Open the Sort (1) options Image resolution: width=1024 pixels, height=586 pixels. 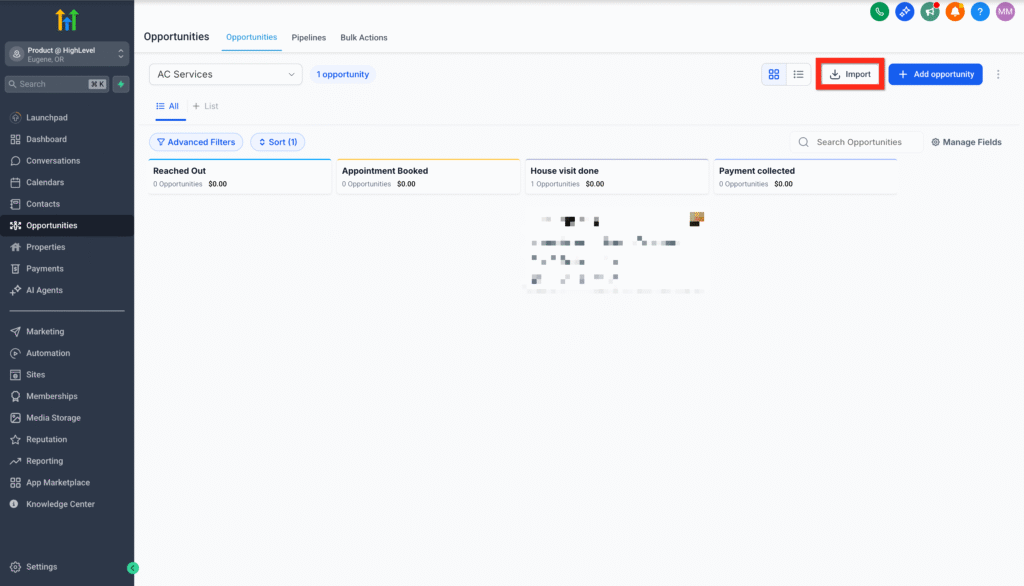[x=278, y=142]
